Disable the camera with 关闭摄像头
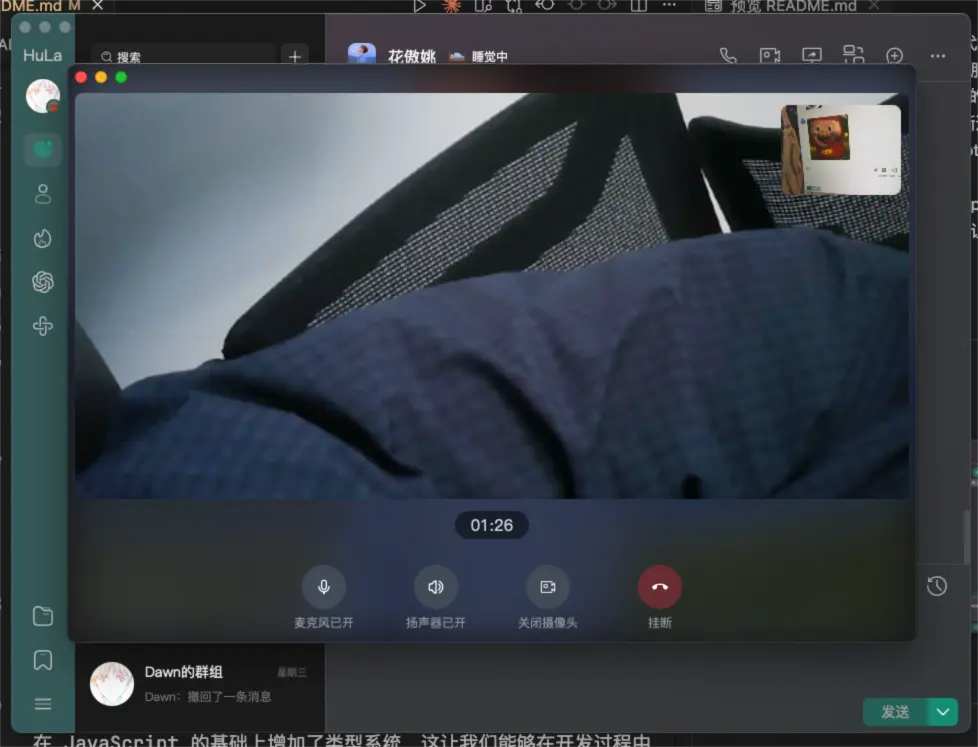 (547, 587)
